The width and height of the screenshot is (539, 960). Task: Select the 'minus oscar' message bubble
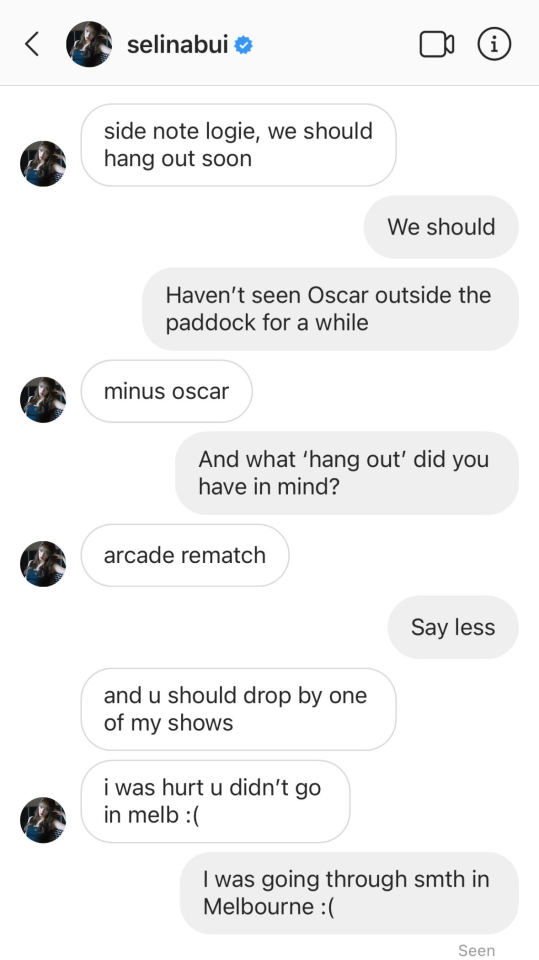click(167, 391)
